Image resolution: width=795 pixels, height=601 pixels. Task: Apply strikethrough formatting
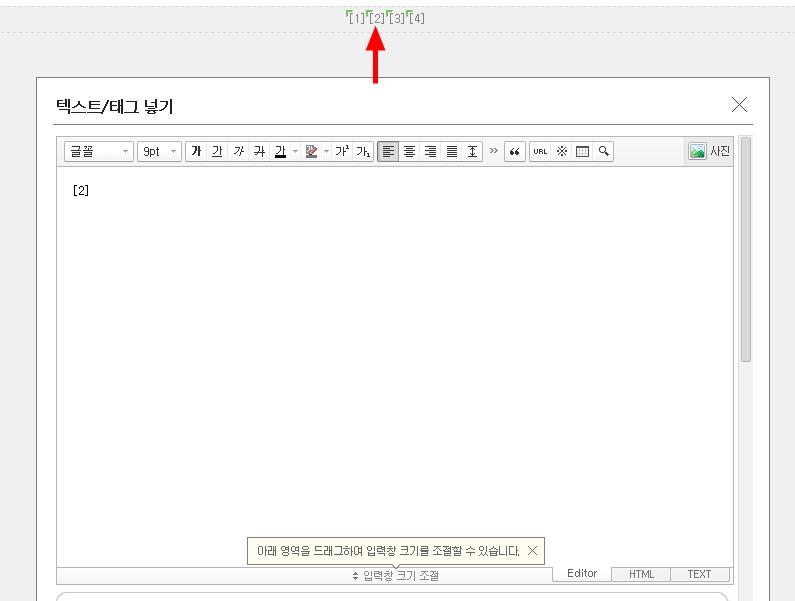click(x=259, y=151)
